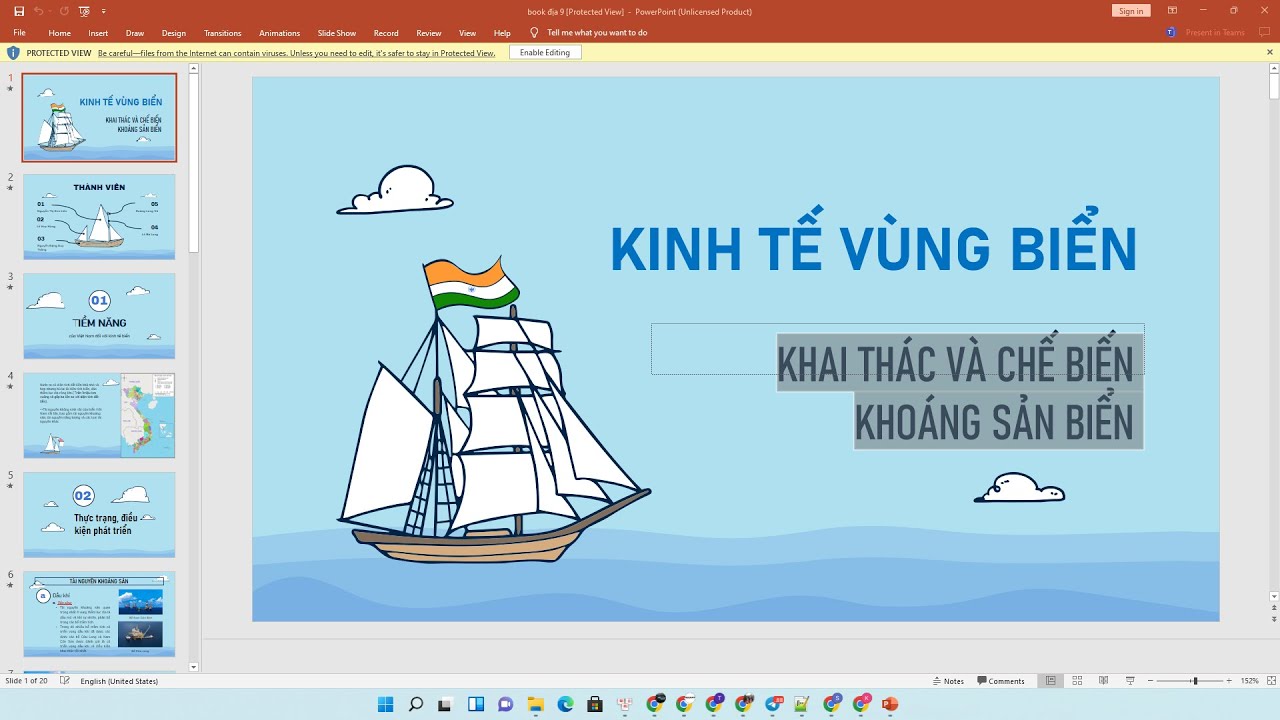Click scroll-down arrow of slide thumbnail pane
1280x720 pixels.
(x=193, y=666)
